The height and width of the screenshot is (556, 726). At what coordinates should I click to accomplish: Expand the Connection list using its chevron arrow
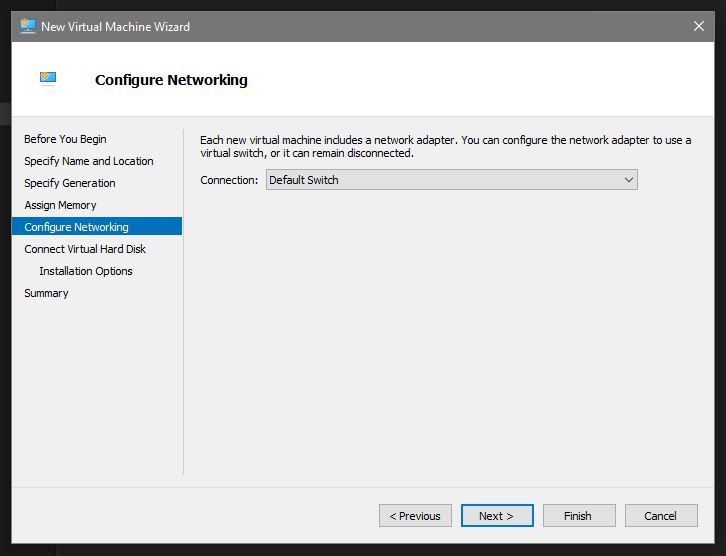(x=628, y=180)
